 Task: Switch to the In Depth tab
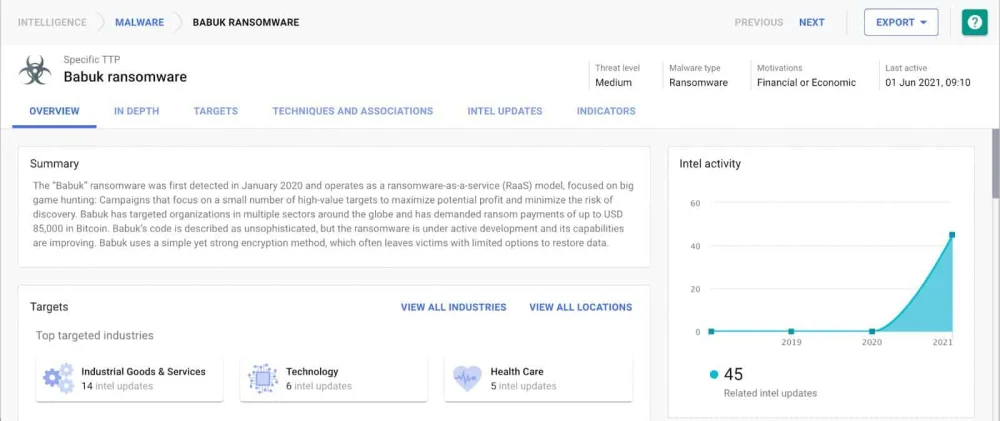136,111
